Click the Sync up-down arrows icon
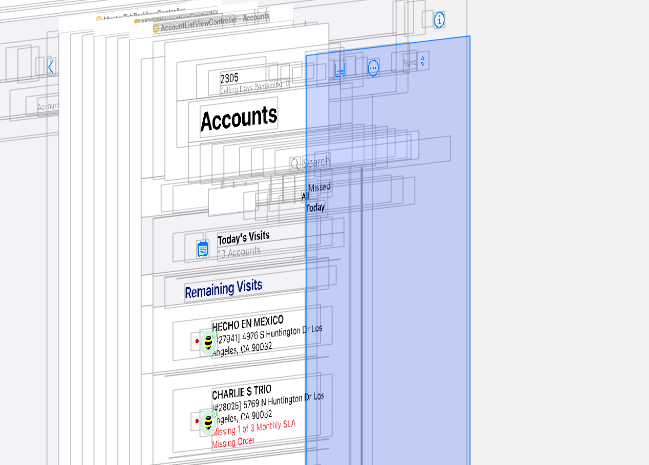Screen dimensions: 649x465 pos(423,61)
